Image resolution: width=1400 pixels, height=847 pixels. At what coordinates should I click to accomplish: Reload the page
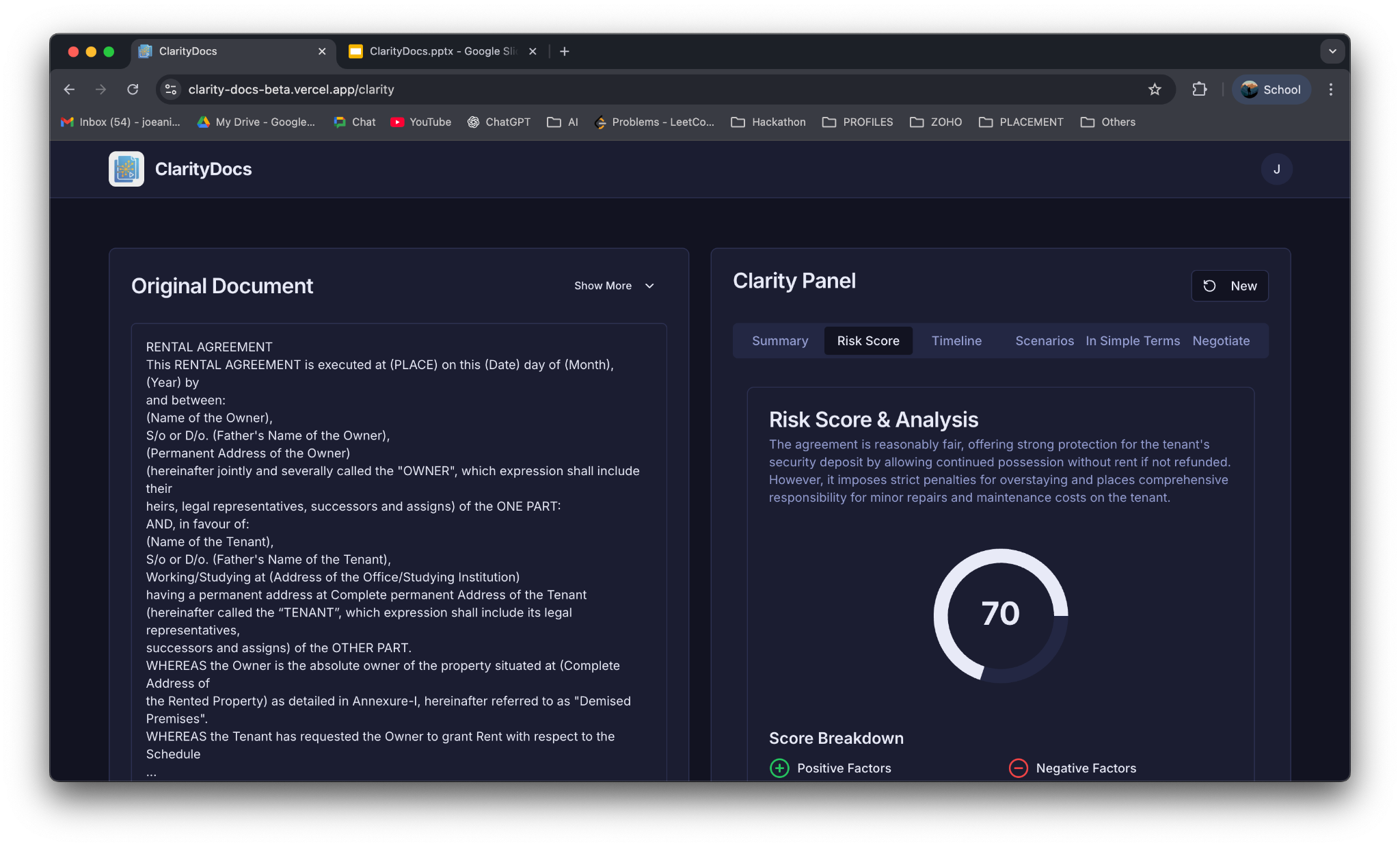coord(133,90)
